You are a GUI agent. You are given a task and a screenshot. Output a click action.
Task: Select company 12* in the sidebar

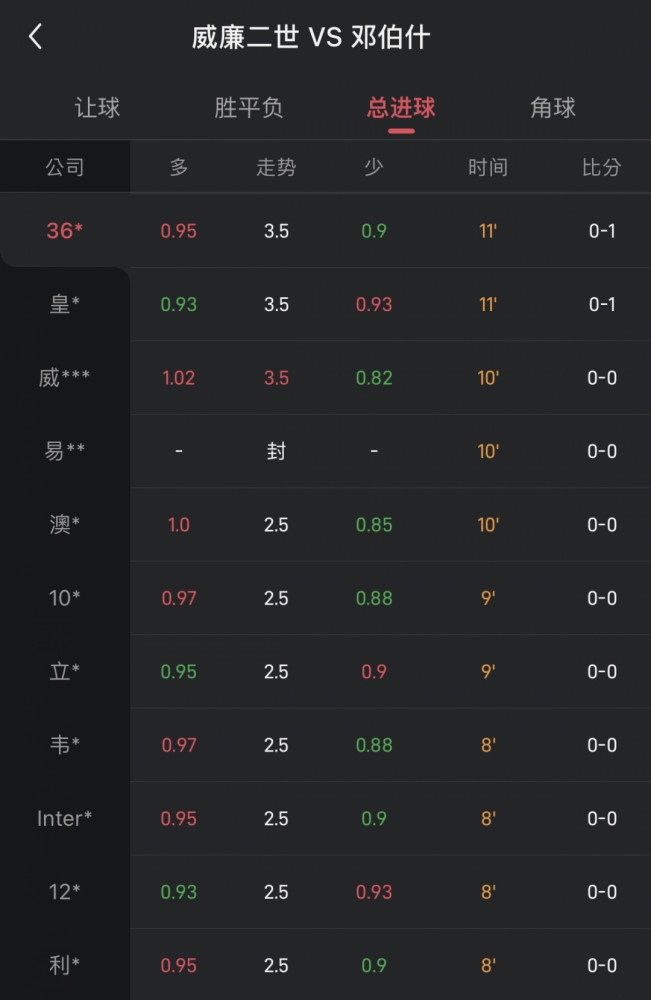point(64,892)
